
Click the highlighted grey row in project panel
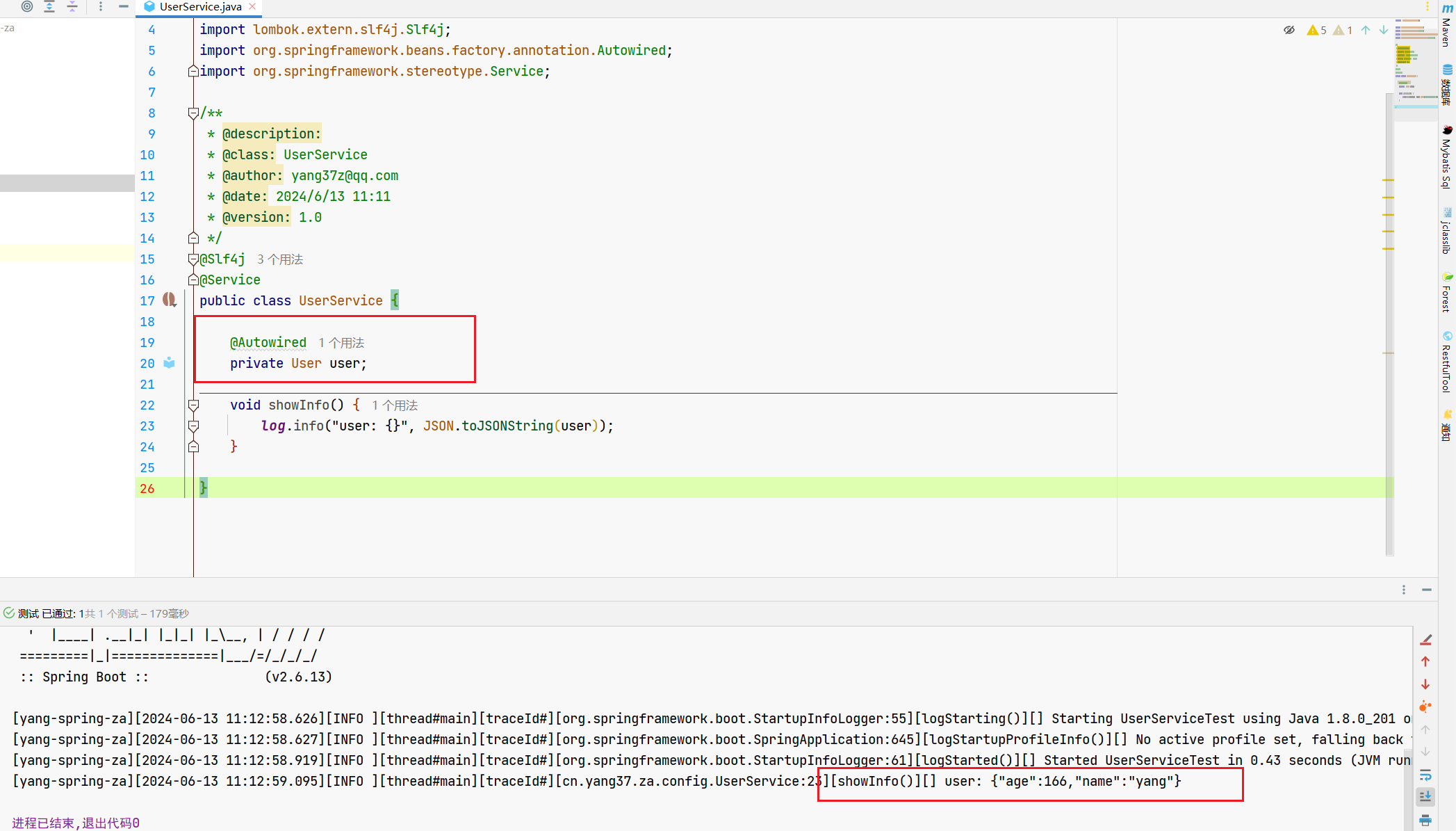67,183
